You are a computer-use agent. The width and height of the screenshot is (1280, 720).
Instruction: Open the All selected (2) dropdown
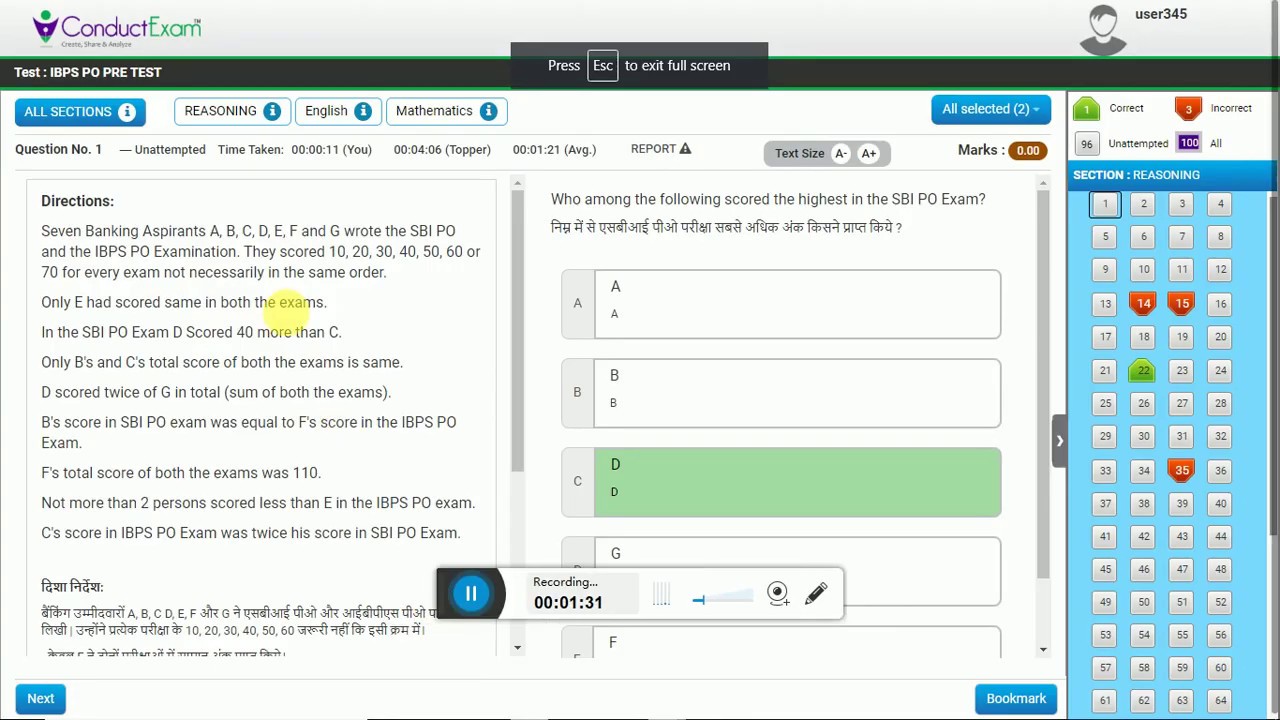[990, 109]
